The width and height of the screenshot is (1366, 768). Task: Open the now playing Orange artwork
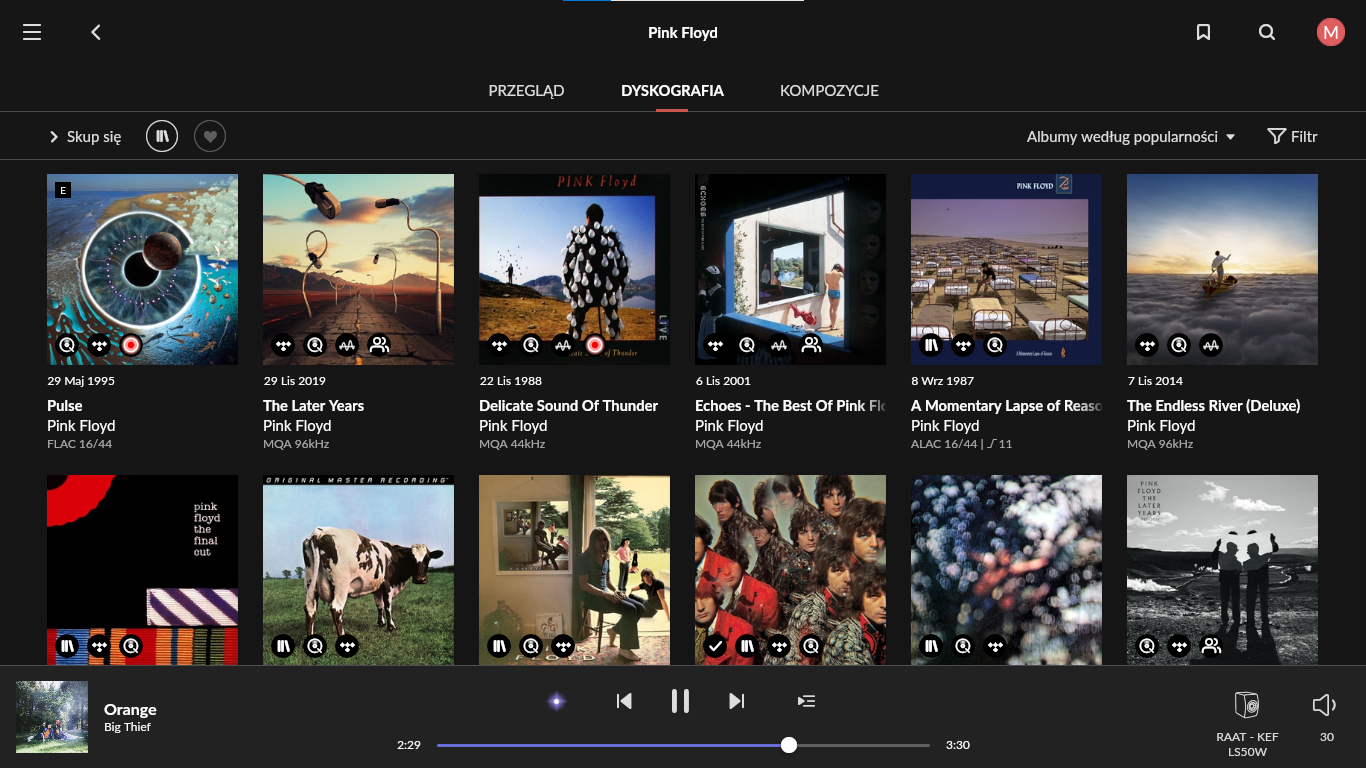(52, 717)
